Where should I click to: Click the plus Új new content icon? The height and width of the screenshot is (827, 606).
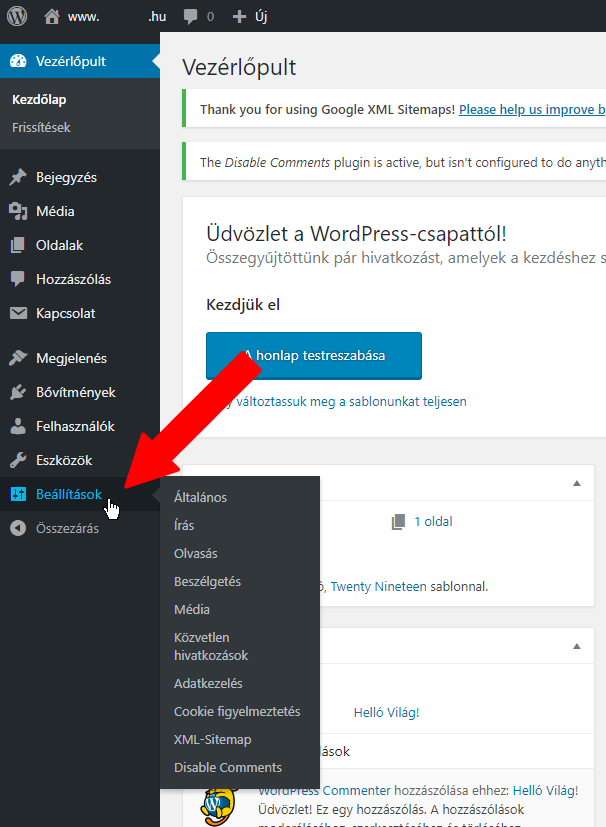coord(239,17)
